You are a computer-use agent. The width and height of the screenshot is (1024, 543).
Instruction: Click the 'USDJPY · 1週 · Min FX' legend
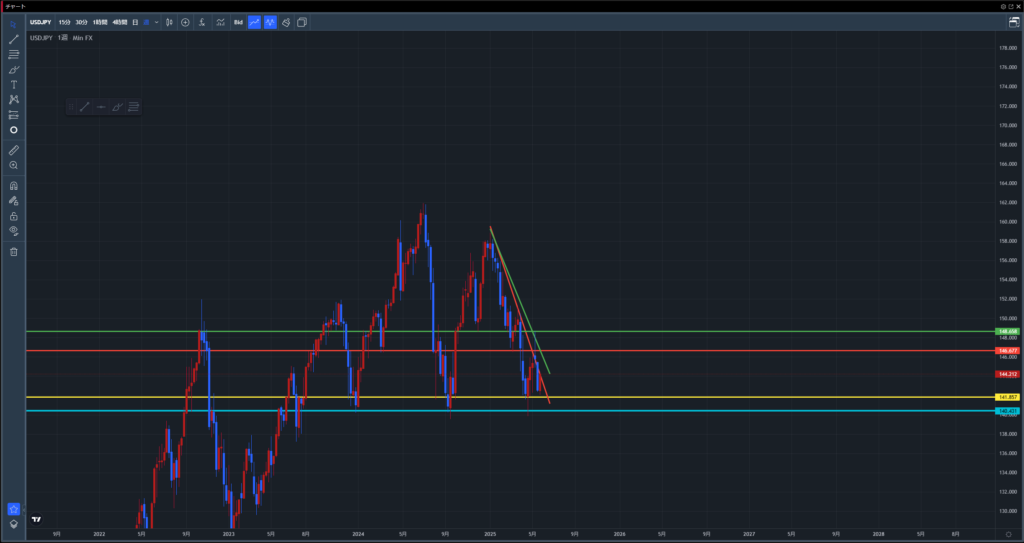click(61, 38)
